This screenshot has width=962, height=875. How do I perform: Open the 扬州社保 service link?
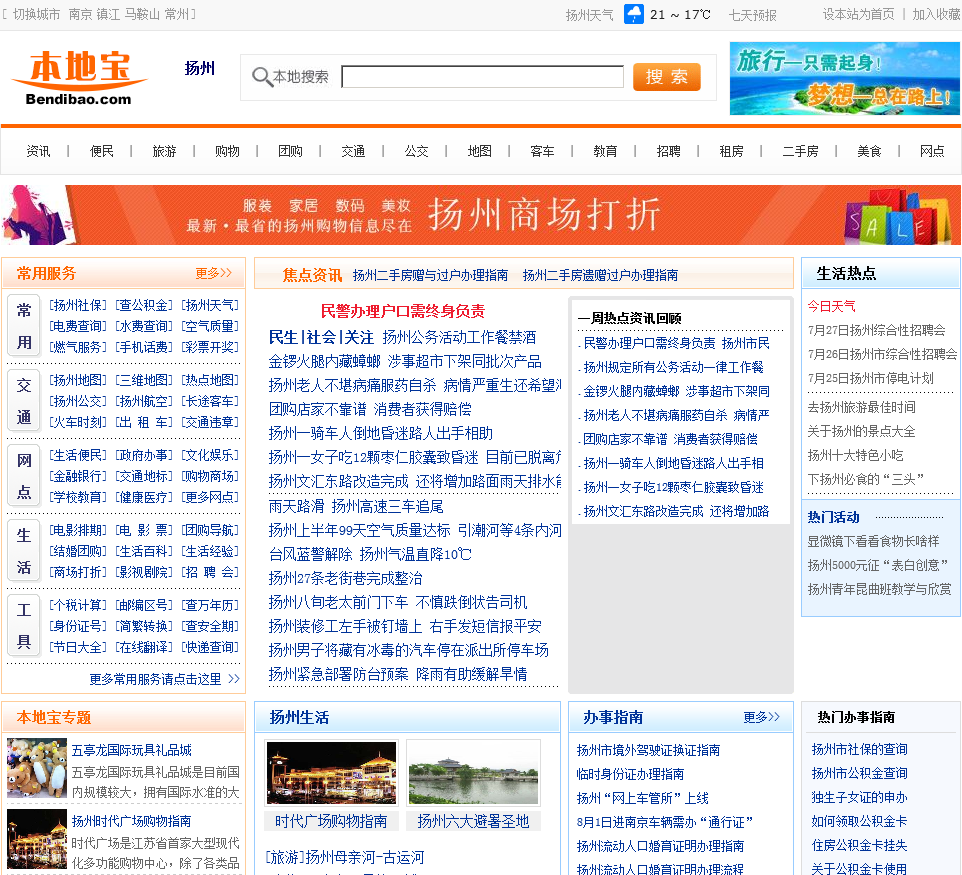click(78, 305)
